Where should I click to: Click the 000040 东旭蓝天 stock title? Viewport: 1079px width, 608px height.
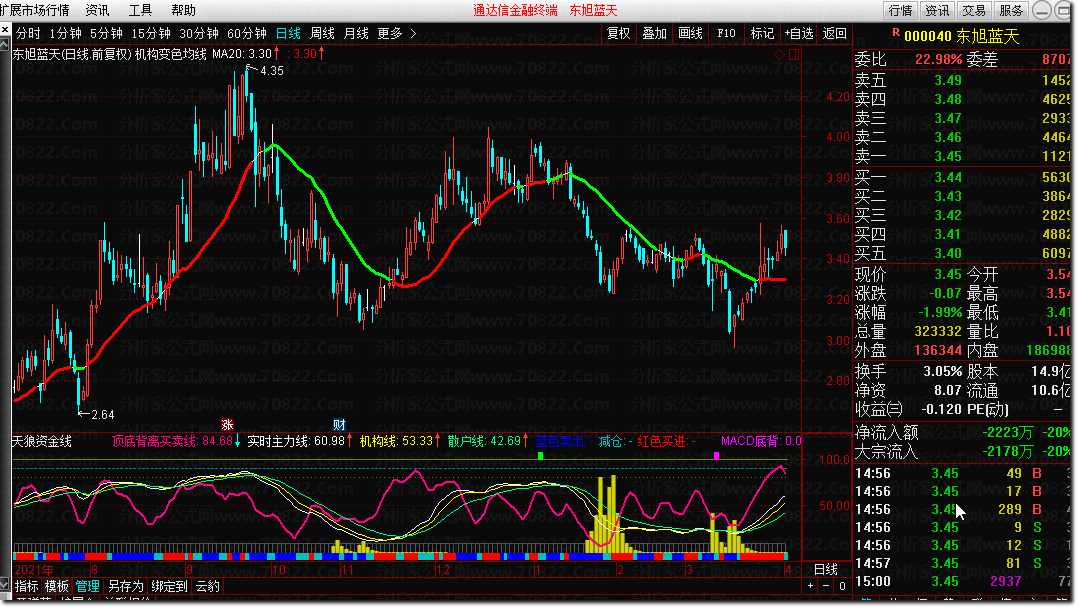[961, 36]
